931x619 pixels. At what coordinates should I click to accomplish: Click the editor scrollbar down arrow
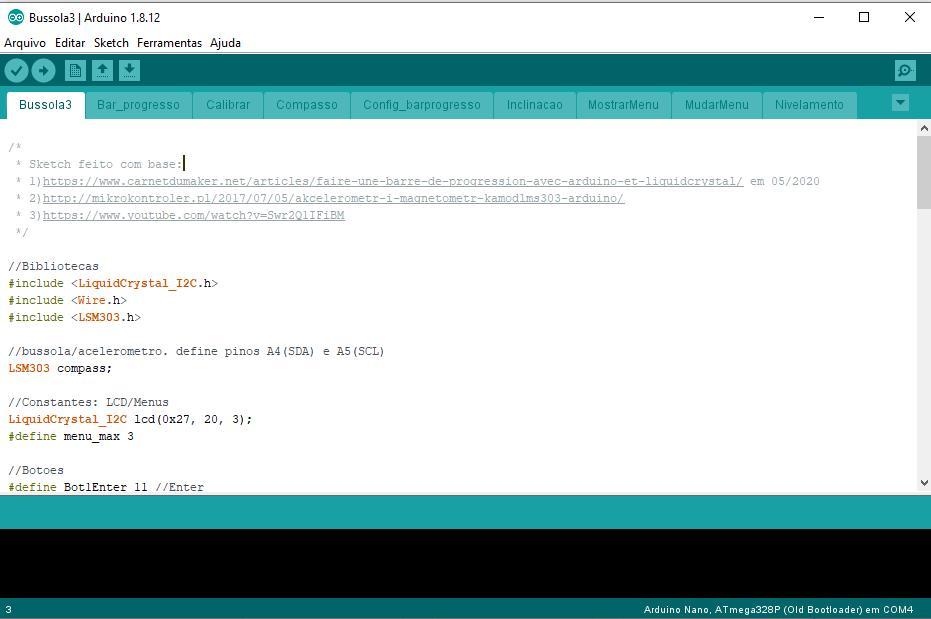pyautogui.click(x=924, y=483)
